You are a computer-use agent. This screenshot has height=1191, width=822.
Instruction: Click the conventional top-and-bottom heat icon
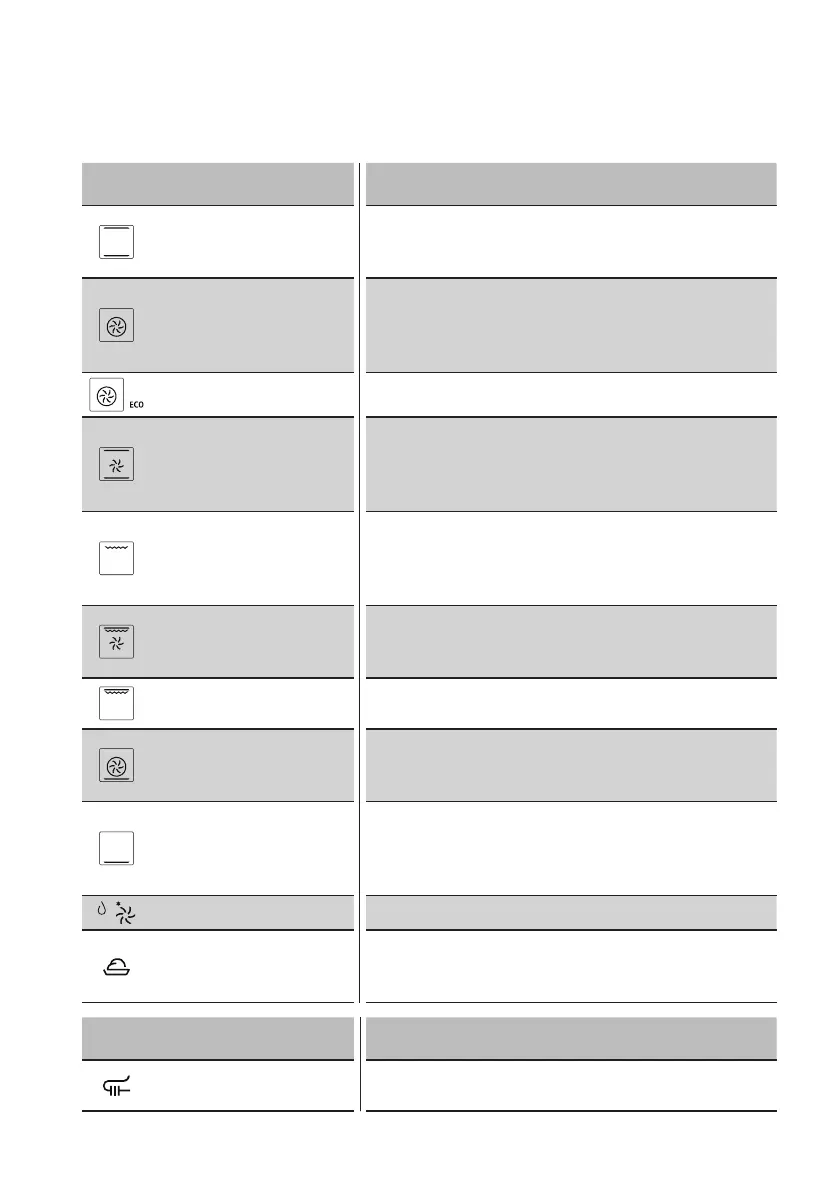coord(117,242)
